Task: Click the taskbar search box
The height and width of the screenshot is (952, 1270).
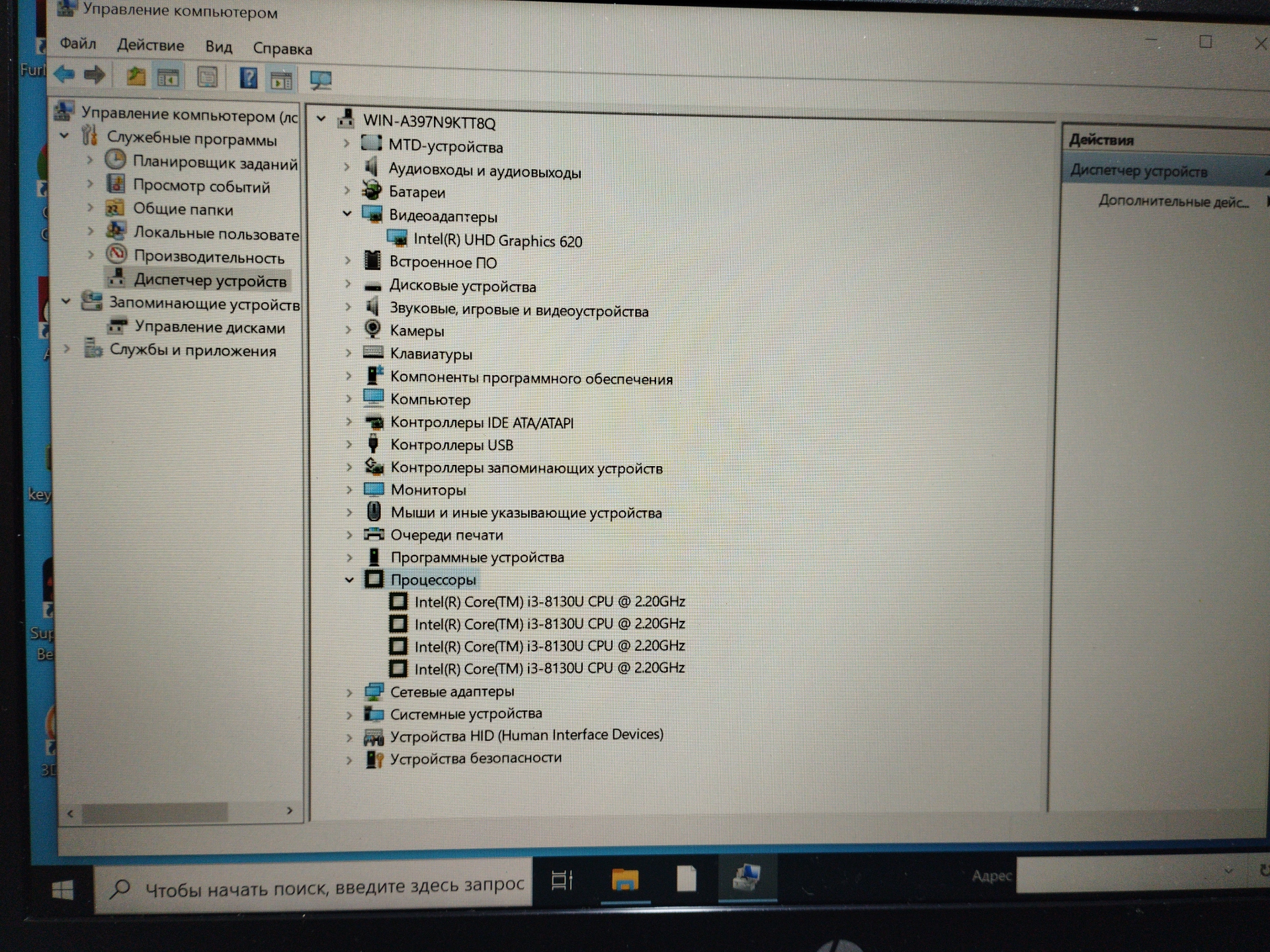Action: (x=314, y=886)
